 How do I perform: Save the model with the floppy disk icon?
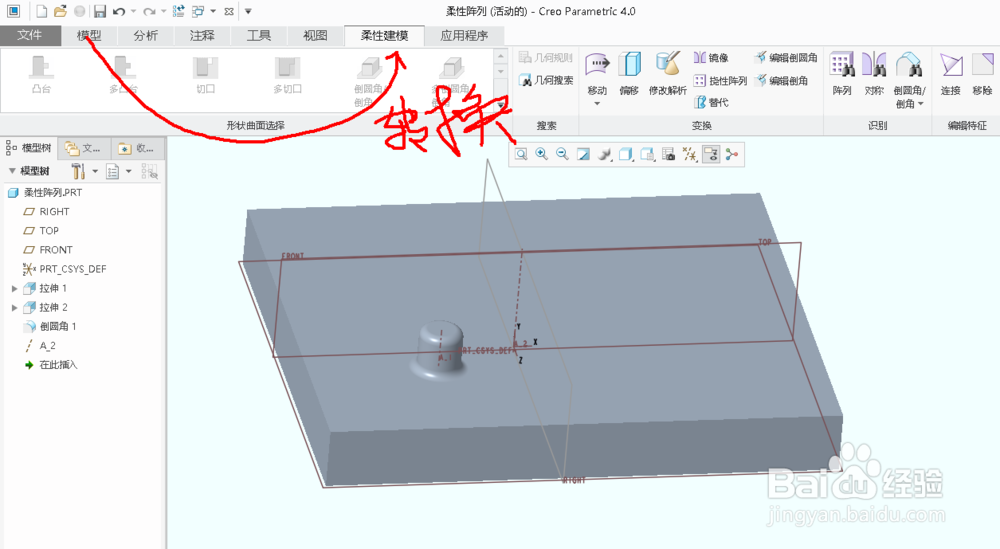(x=99, y=11)
